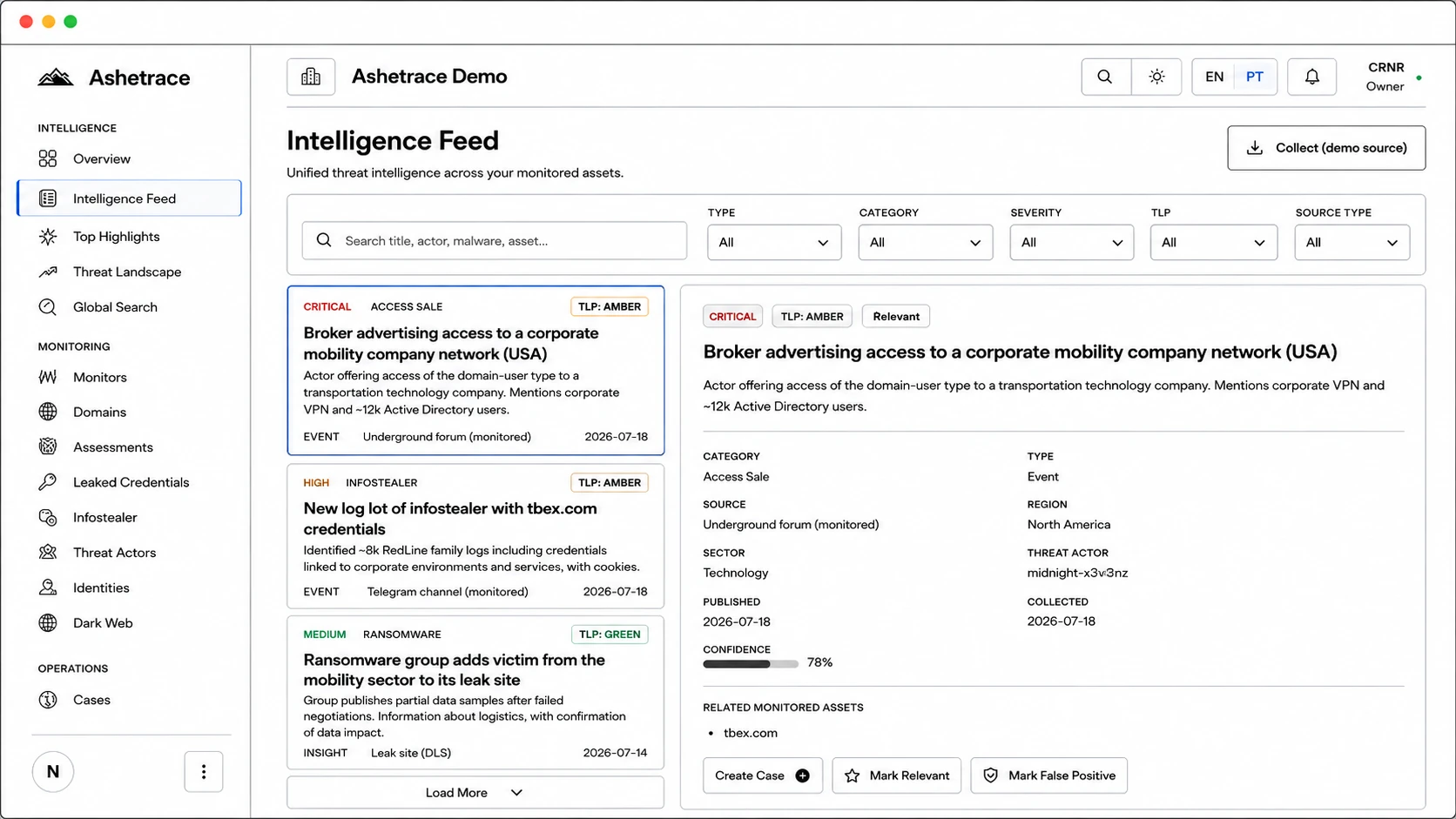The width and height of the screenshot is (1456, 819).
Task: Select the ransomware leak site card
Action: point(475,693)
